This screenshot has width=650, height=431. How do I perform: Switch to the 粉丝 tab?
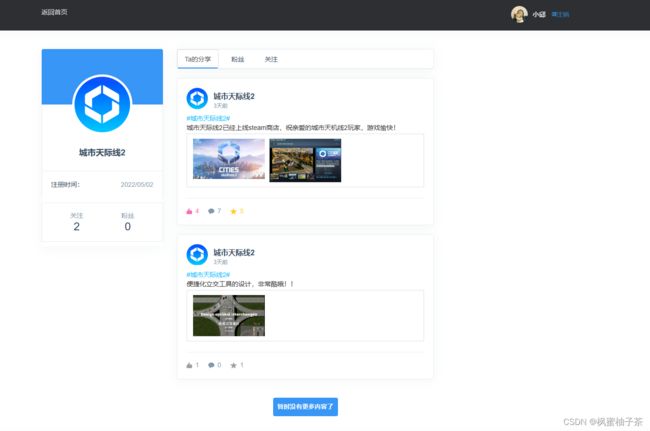tap(238, 59)
